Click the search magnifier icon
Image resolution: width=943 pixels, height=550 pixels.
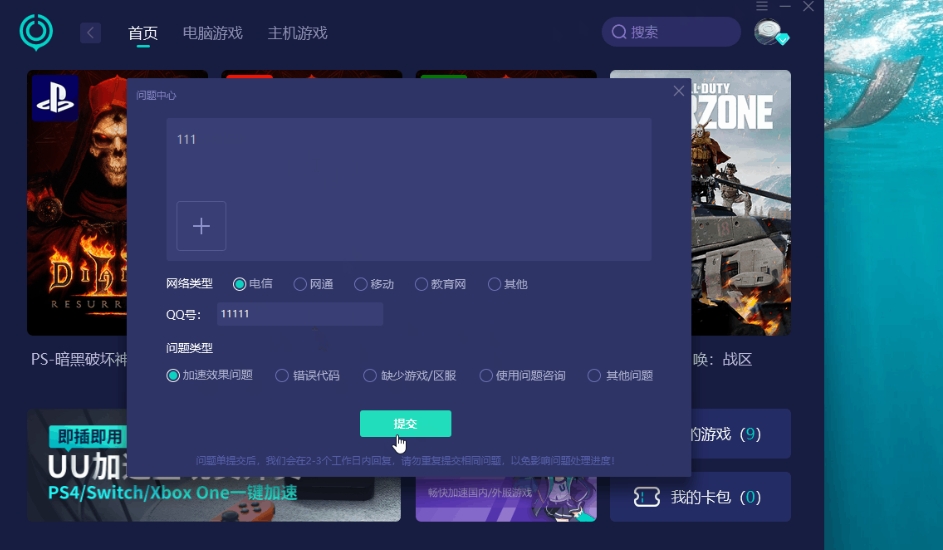pyautogui.click(x=619, y=32)
